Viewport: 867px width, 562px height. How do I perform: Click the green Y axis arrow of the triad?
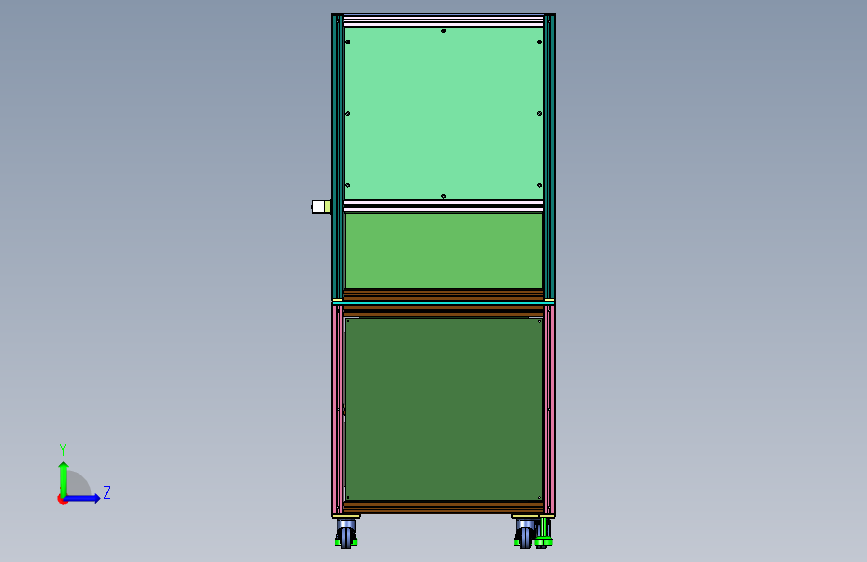pyautogui.click(x=64, y=478)
